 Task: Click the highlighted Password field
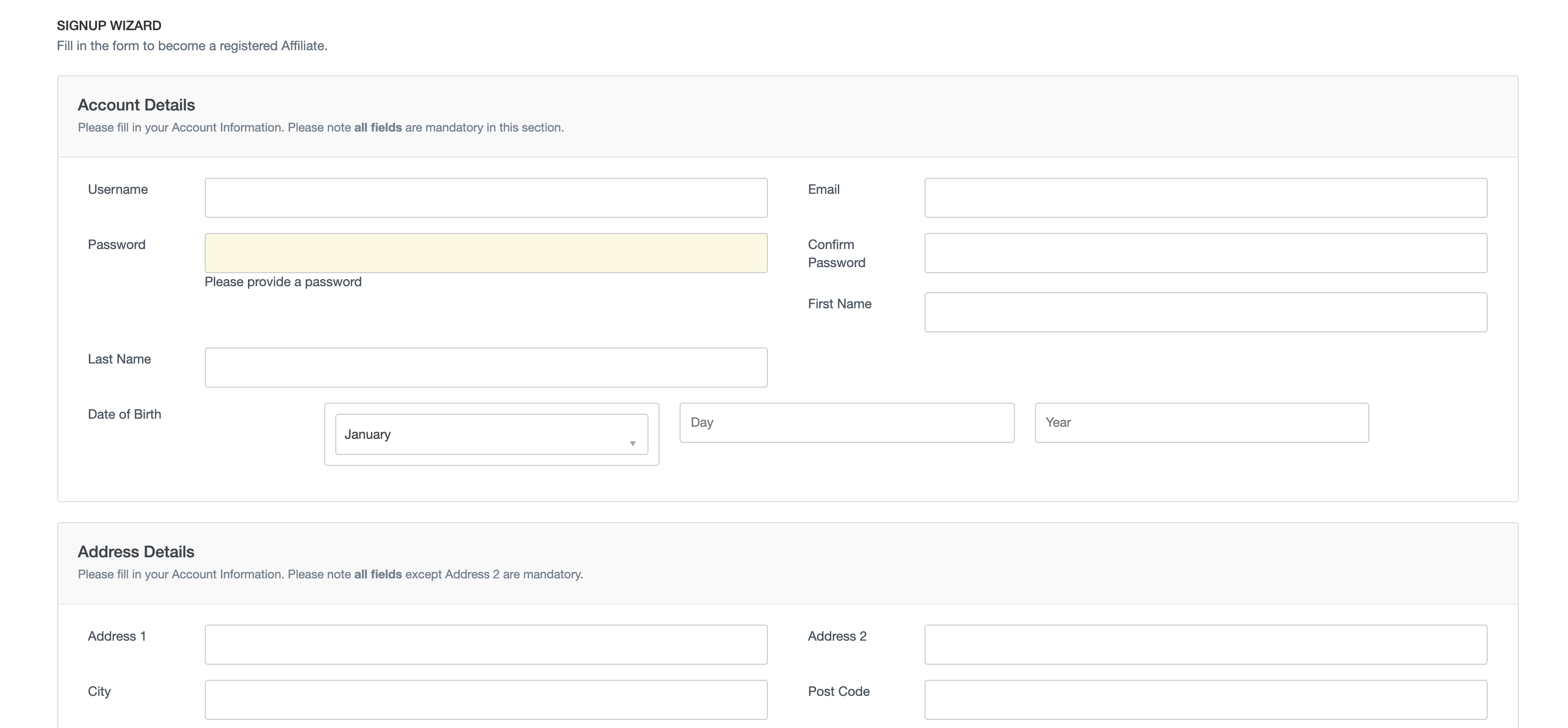click(x=486, y=253)
